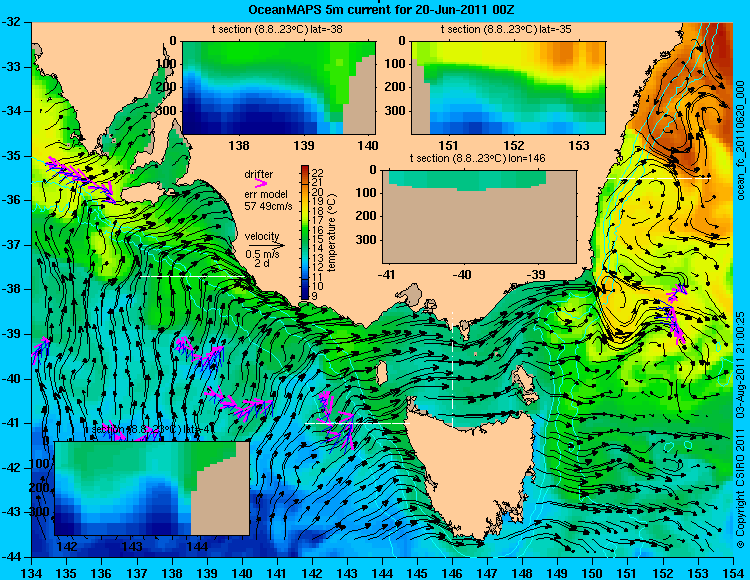Click the white dashed section line at latitude -41
Image resolution: width=750 pixels, height=580 pixels.
(x=357, y=424)
